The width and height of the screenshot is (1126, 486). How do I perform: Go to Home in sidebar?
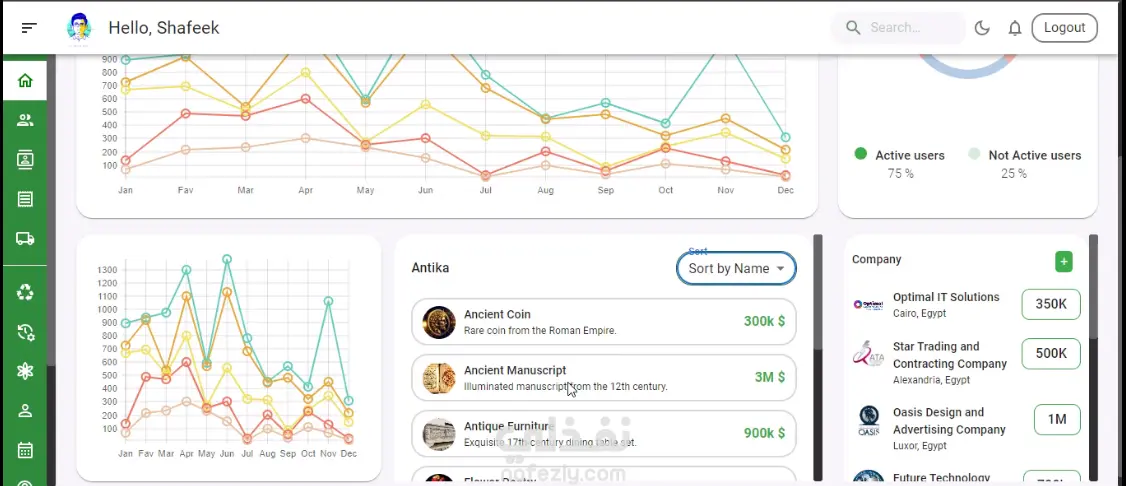click(25, 80)
